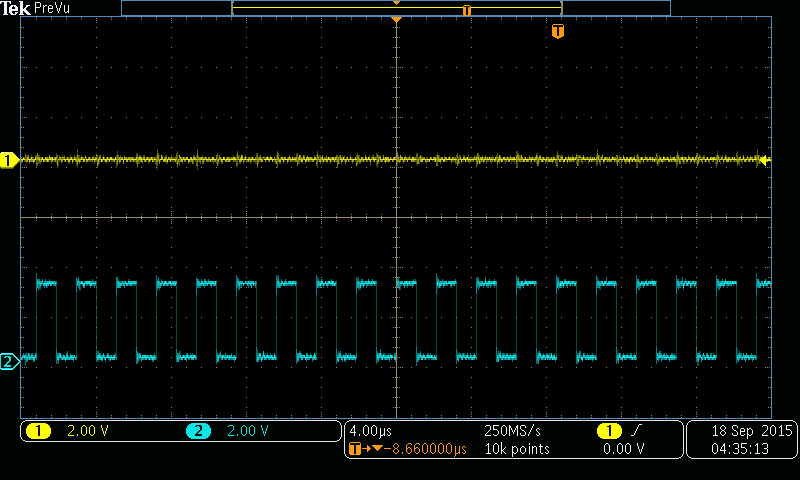Click channel 1 scale value 2.00 V
Image resolution: width=800 pixels, height=480 pixels.
[88, 431]
